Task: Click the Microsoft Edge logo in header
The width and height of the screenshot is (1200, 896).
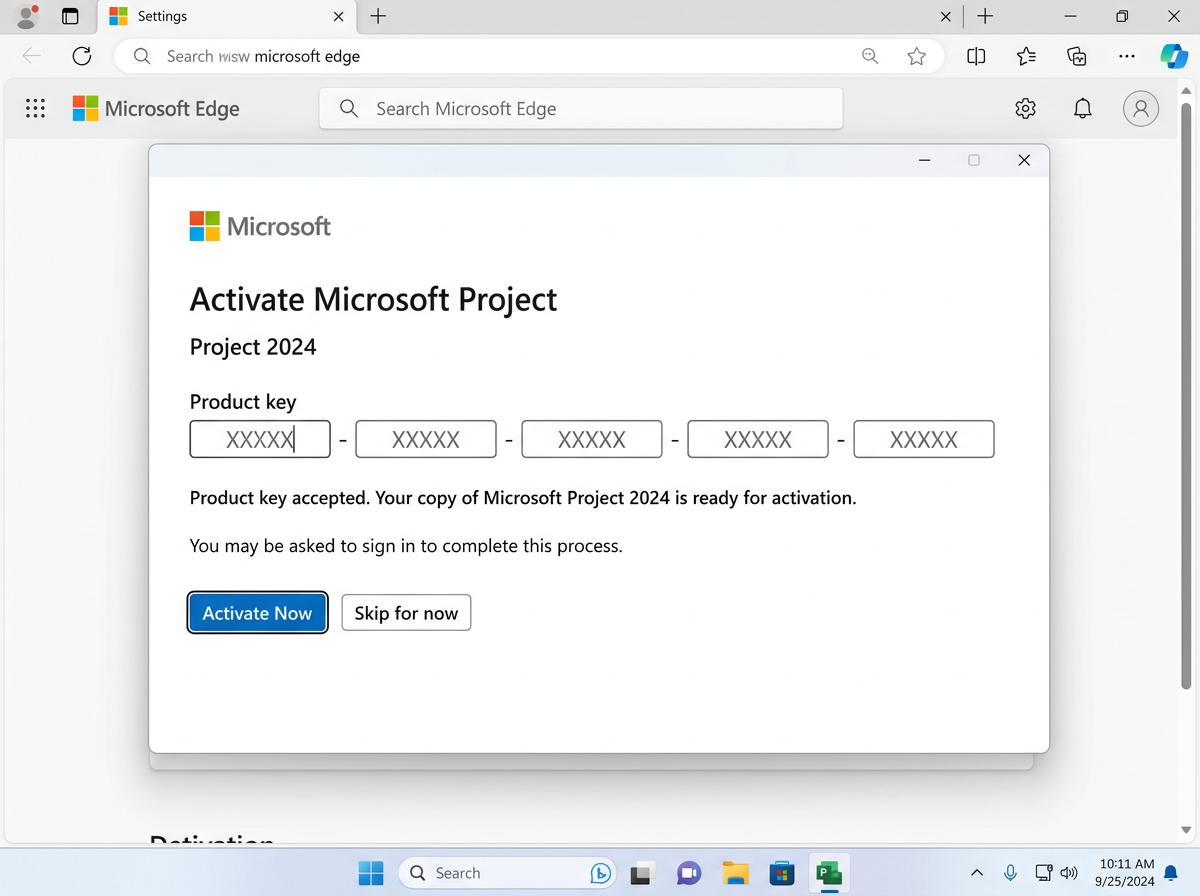Action: 156,109
